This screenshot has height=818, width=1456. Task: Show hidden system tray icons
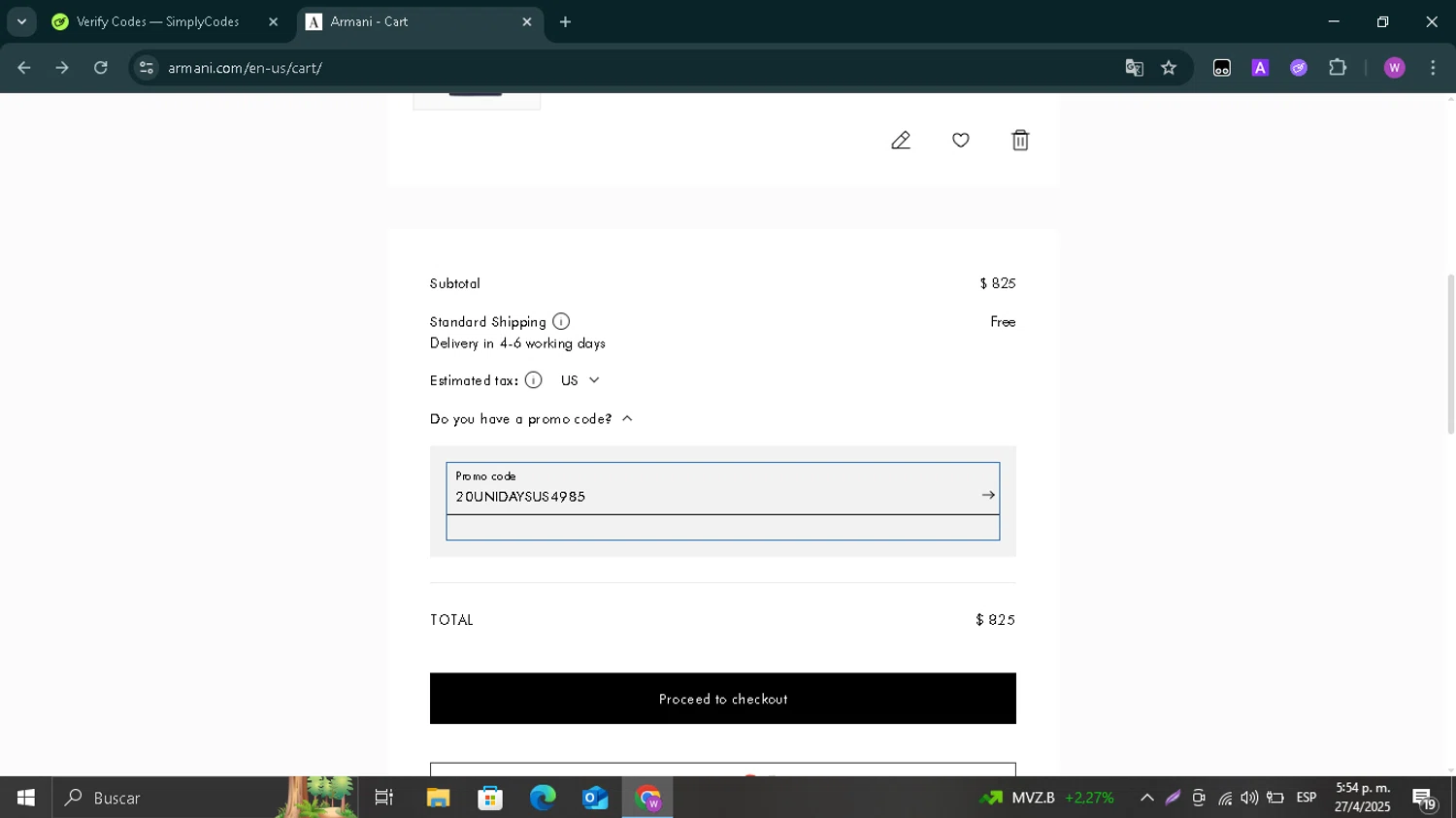point(1147,798)
